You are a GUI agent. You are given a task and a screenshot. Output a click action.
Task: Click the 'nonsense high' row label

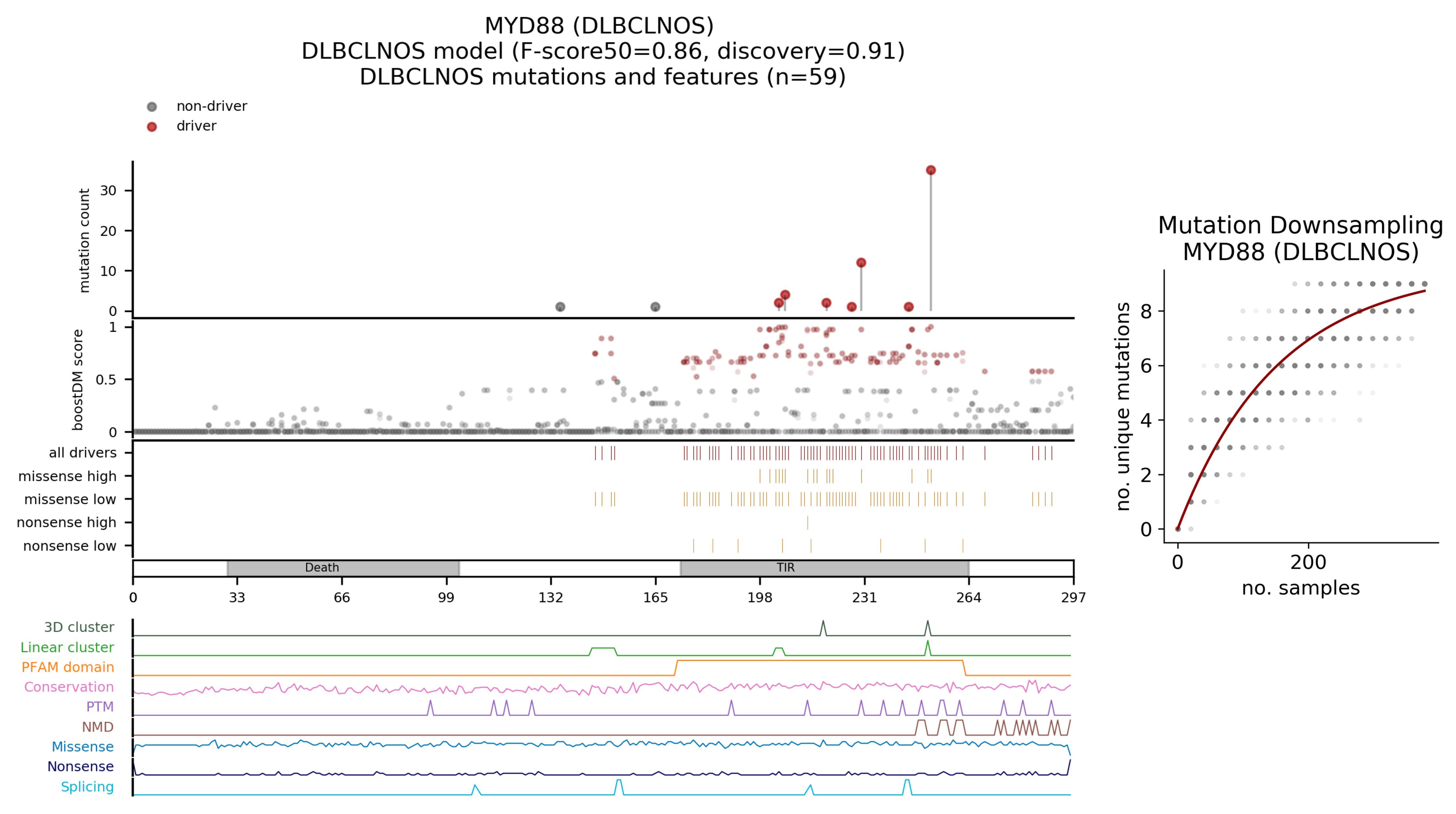coord(67,522)
